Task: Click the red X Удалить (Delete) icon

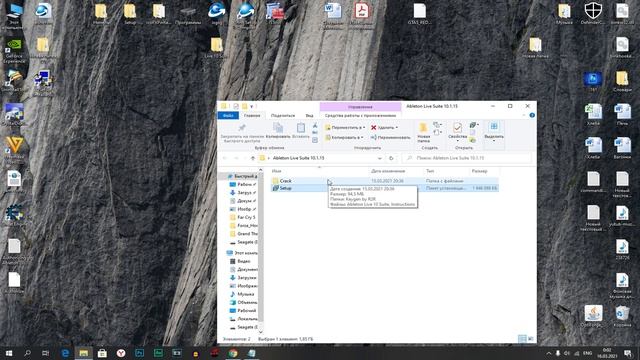Action: click(x=373, y=128)
